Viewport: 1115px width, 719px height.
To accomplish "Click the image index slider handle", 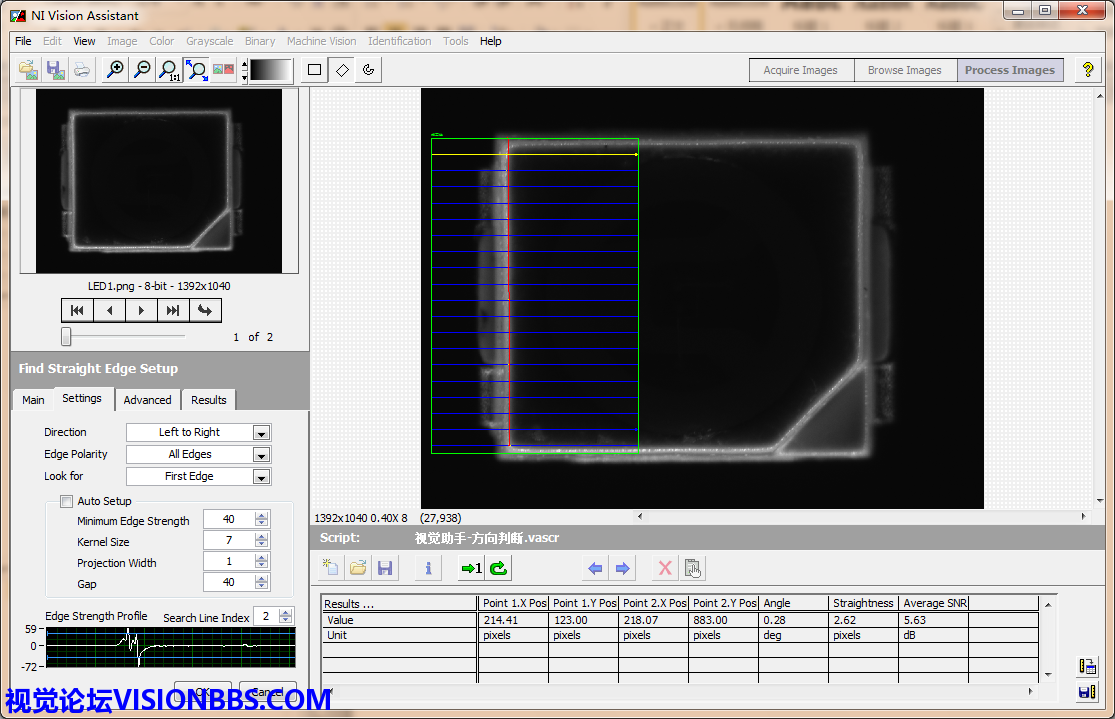I will click(x=66, y=337).
